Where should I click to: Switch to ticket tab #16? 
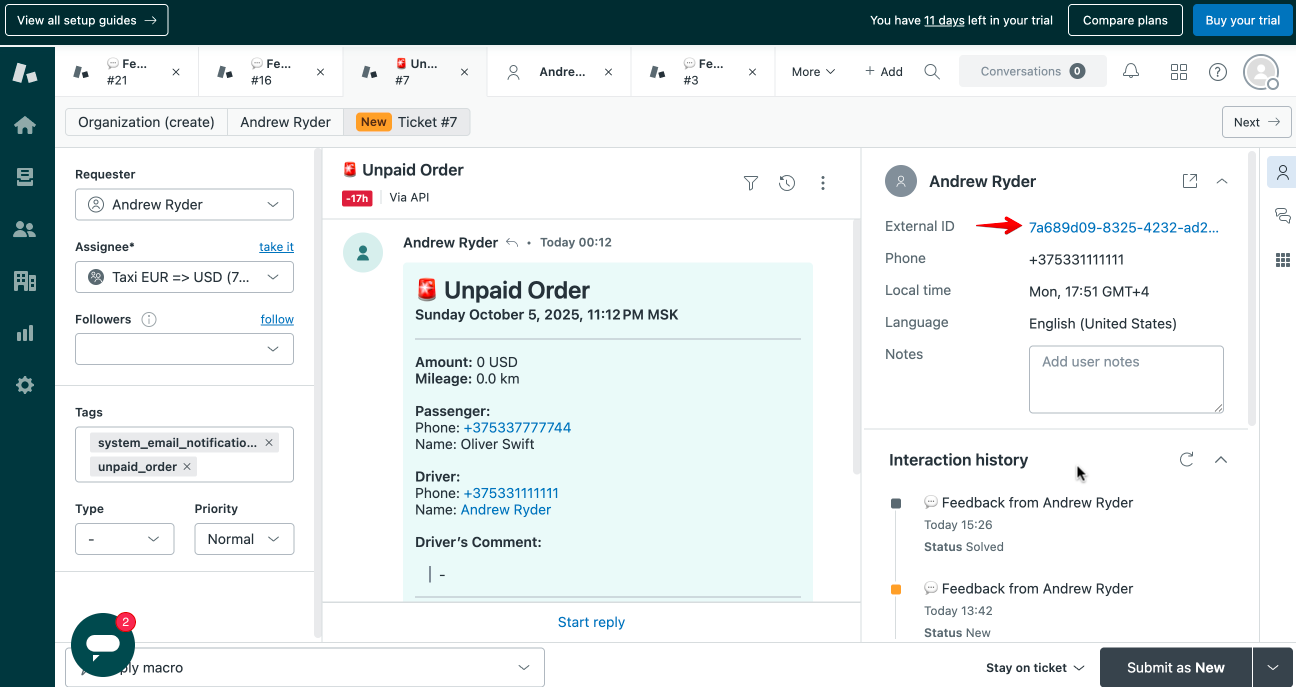tap(271, 72)
